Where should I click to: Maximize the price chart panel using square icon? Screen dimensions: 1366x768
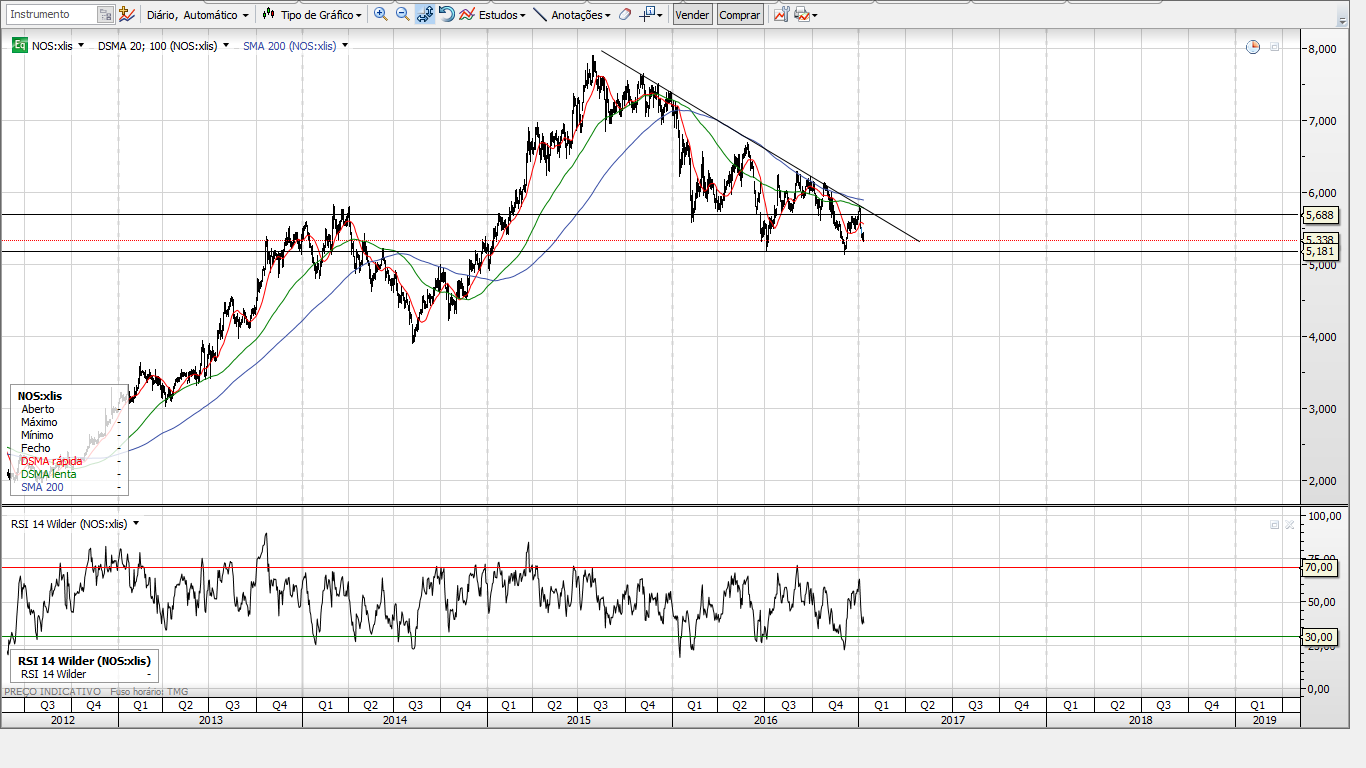1275,47
